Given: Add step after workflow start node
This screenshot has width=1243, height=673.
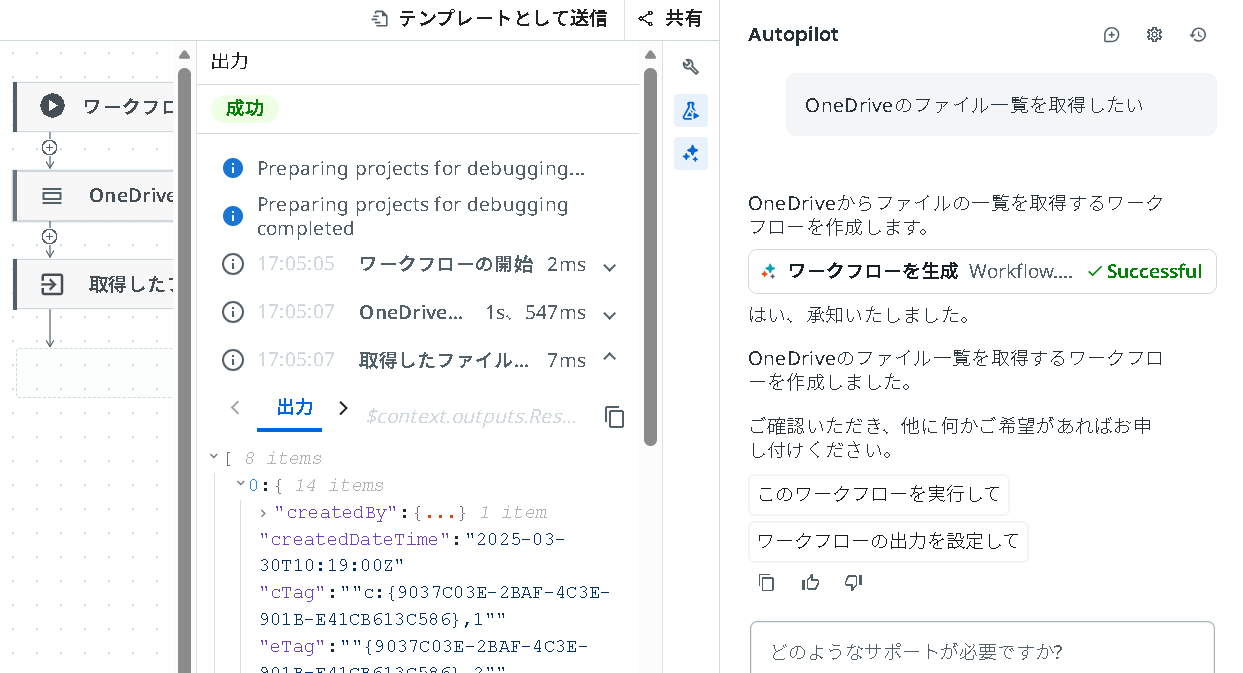Looking at the screenshot, I should [50, 147].
